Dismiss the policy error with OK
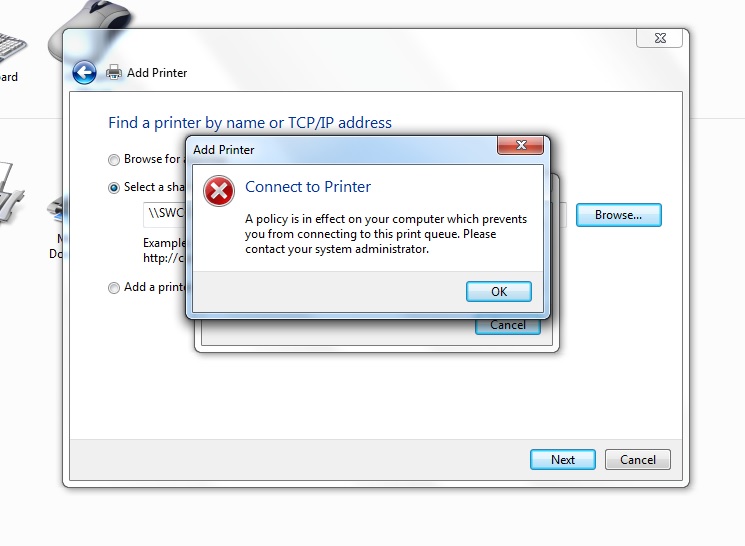 [499, 291]
